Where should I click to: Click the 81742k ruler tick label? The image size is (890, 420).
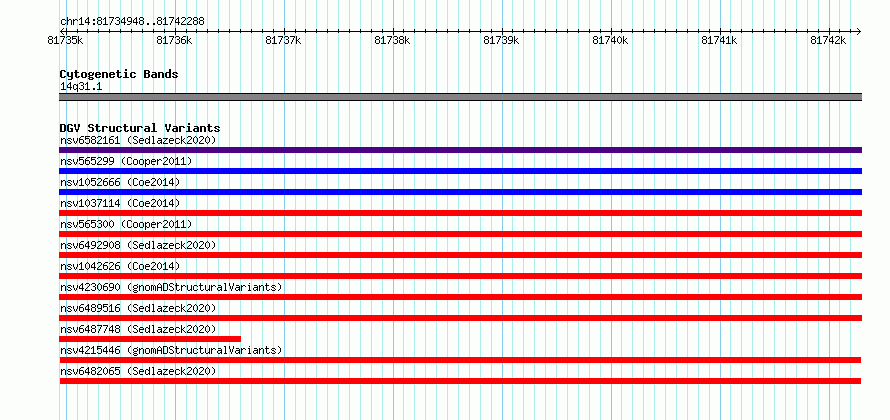coord(829,40)
